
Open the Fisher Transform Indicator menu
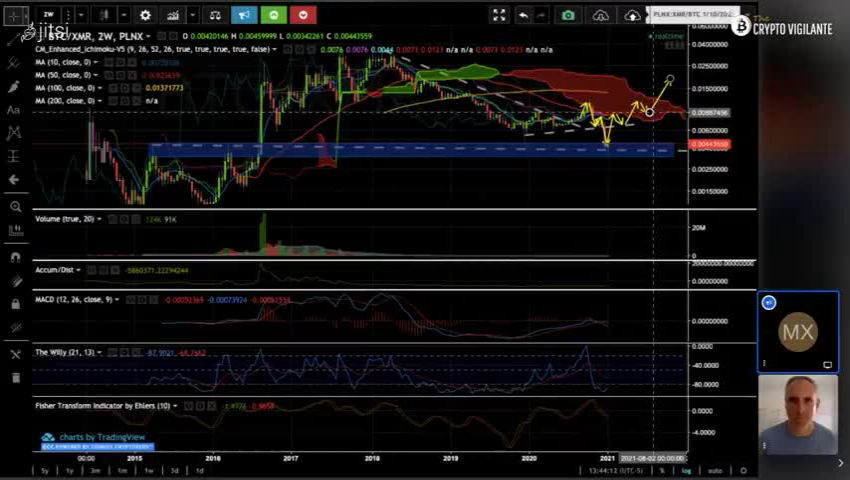click(175, 406)
